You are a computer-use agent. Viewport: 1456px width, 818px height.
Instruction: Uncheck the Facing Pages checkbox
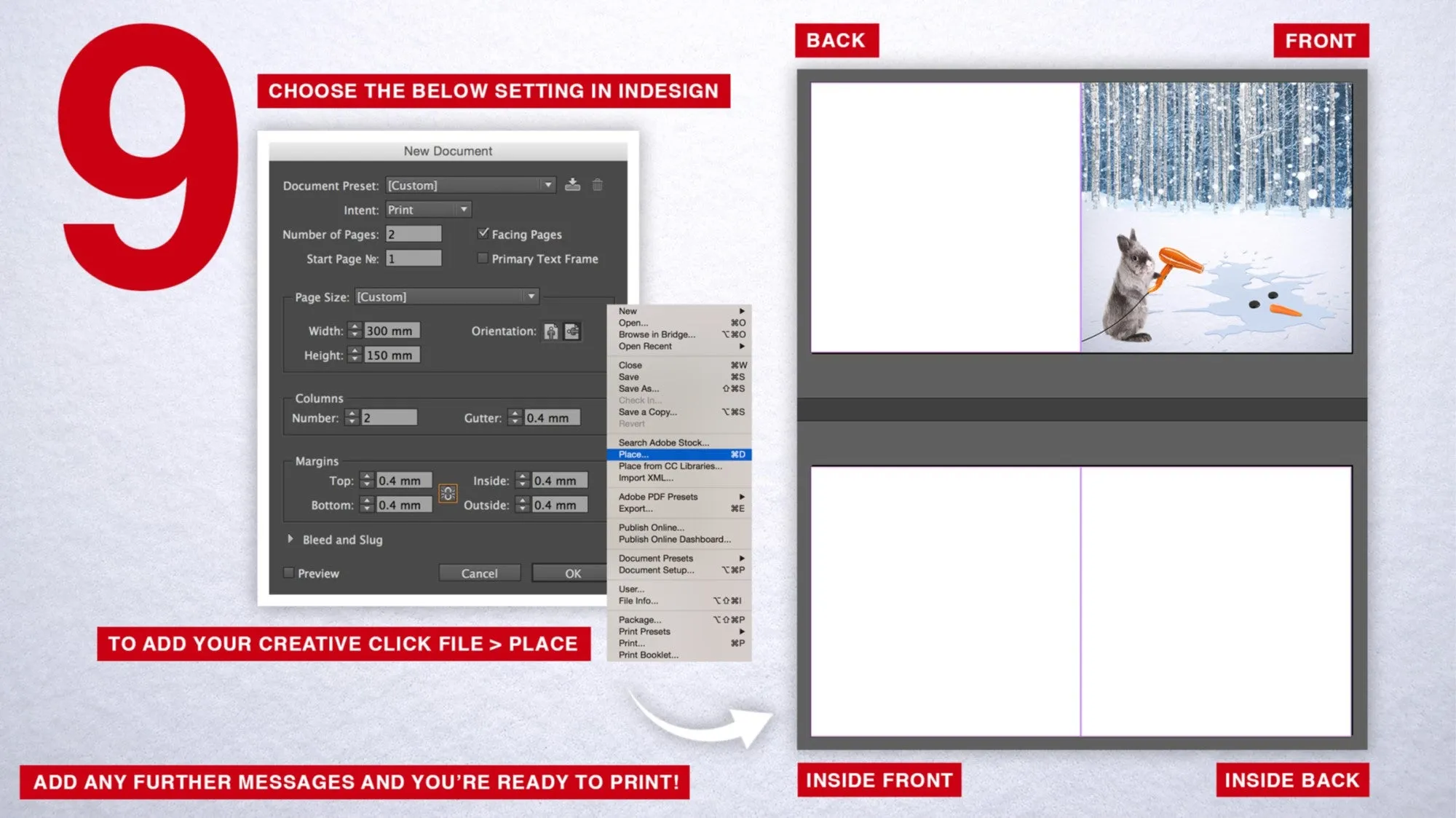tap(483, 233)
